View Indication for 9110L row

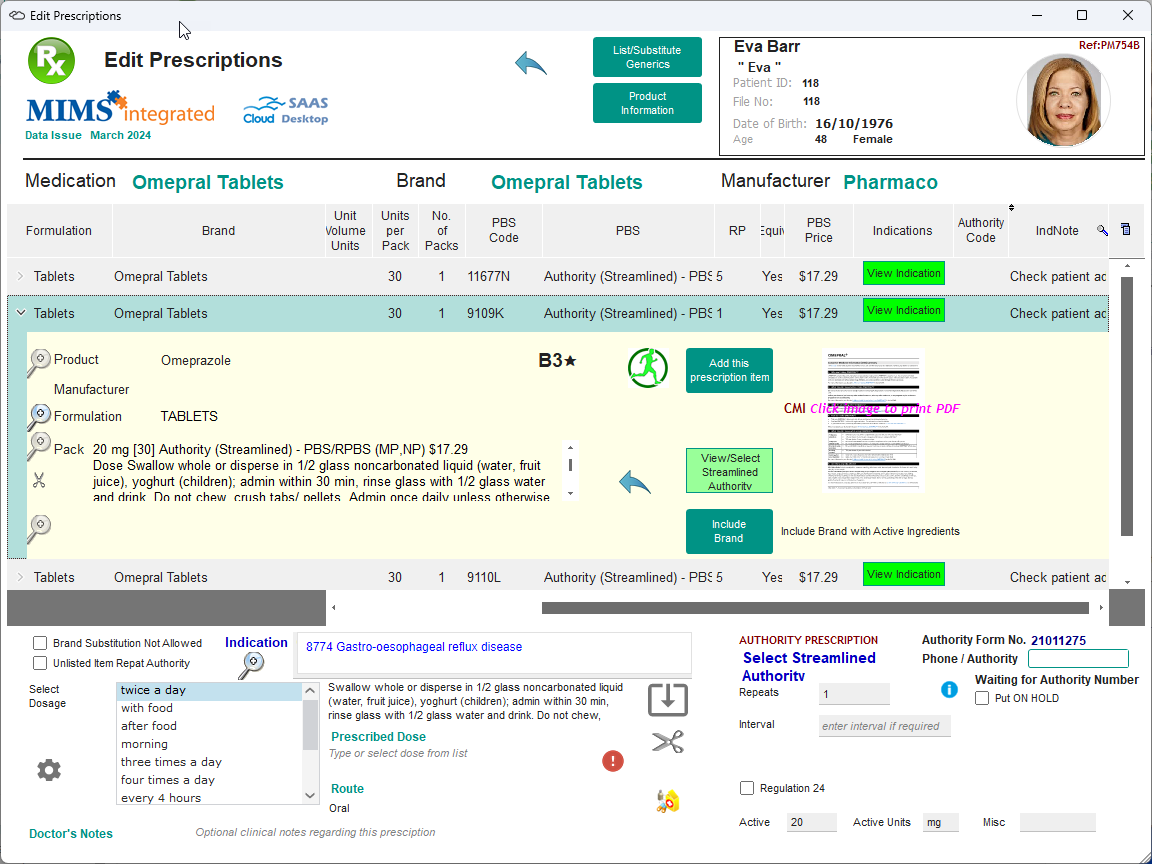click(x=904, y=575)
